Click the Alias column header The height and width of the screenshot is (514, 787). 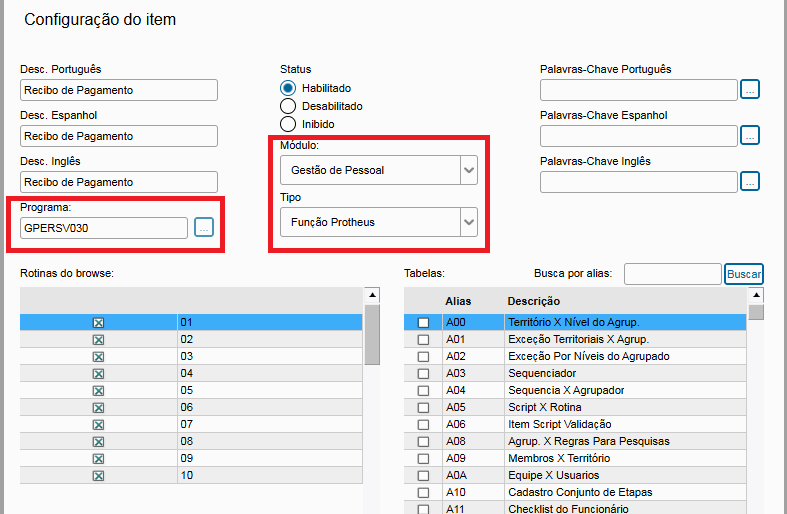(x=458, y=301)
